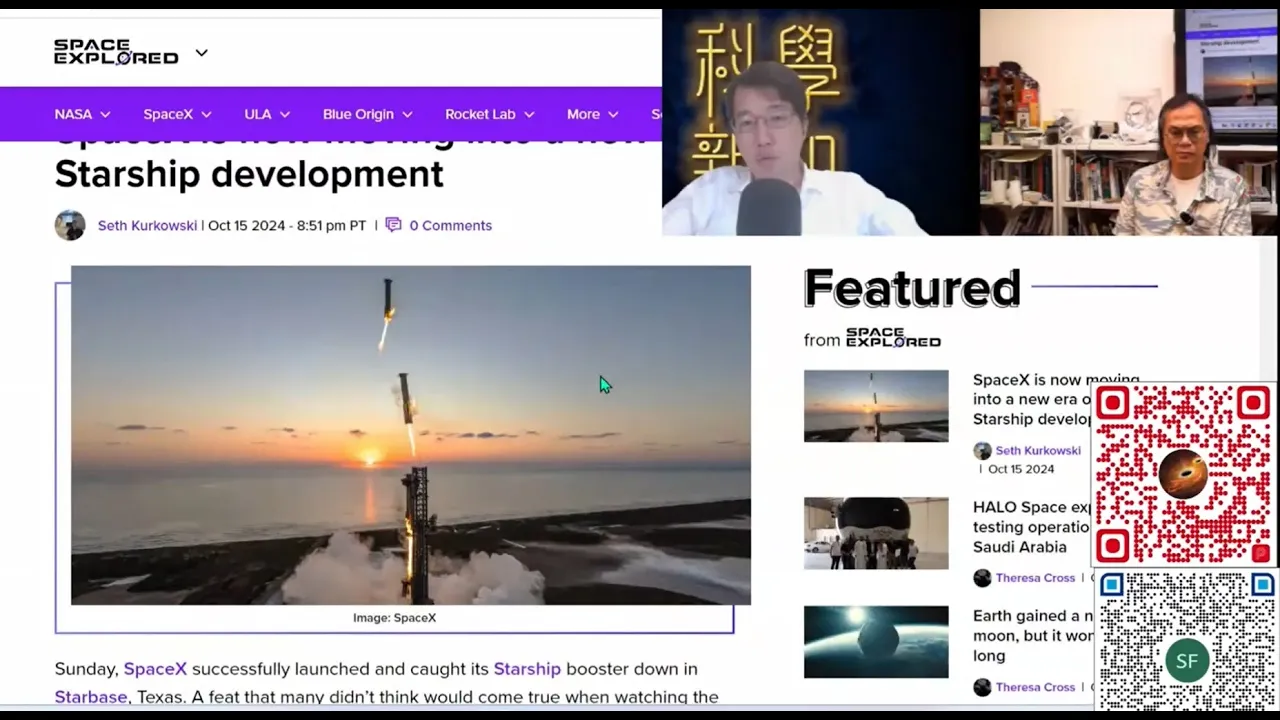This screenshot has height=720, width=1280.
Task: Click the comments speech bubble icon
Action: (x=393, y=225)
